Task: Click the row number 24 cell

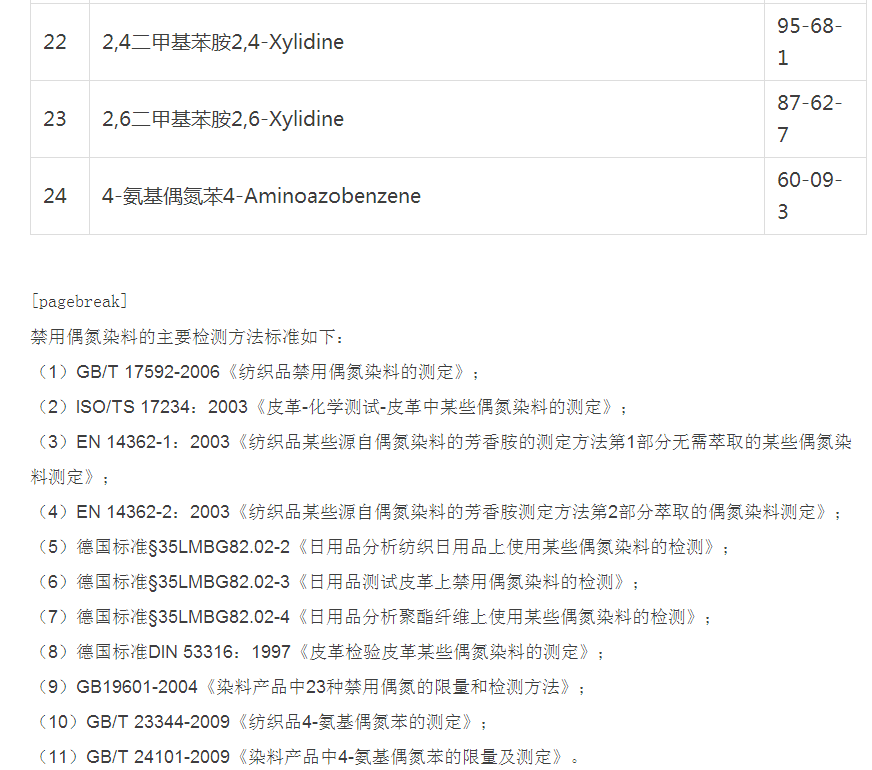Action: (55, 196)
